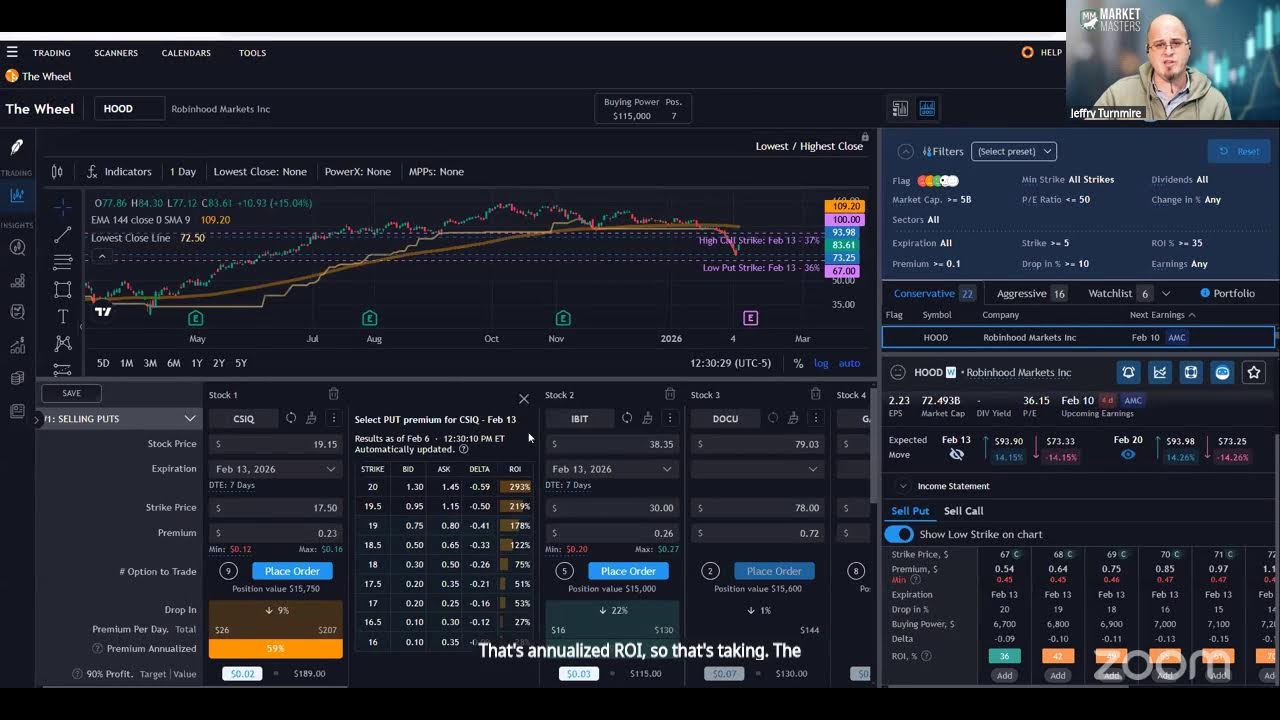Screen dimensions: 1280x720
Task: Open the hamburger main menu
Action: 12,52
